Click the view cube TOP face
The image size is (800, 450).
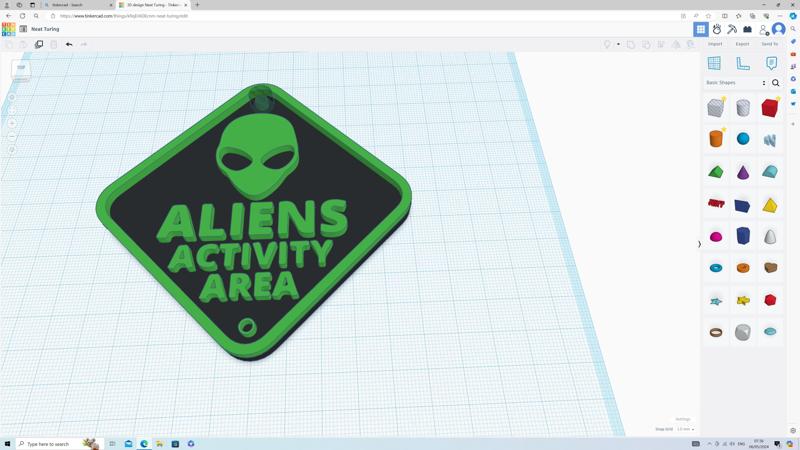click(x=21, y=68)
